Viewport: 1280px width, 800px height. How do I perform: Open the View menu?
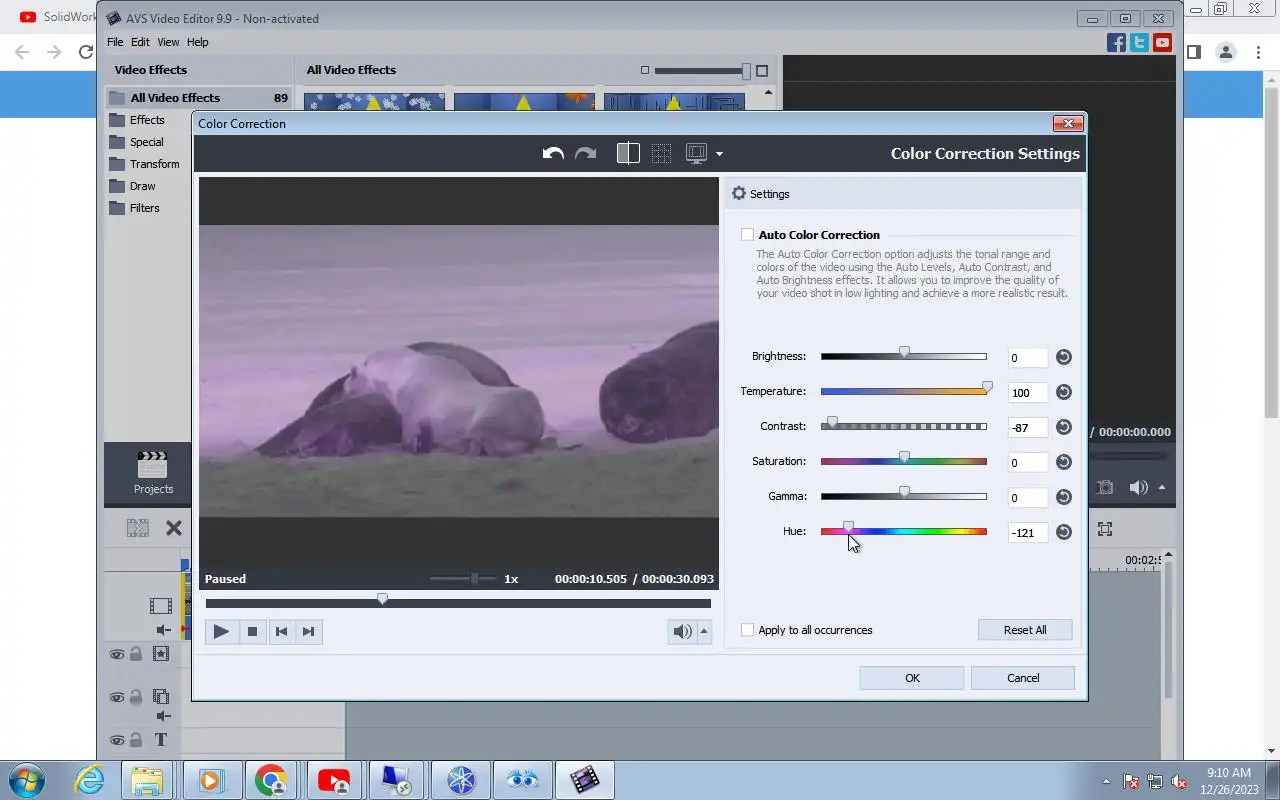coord(168,42)
